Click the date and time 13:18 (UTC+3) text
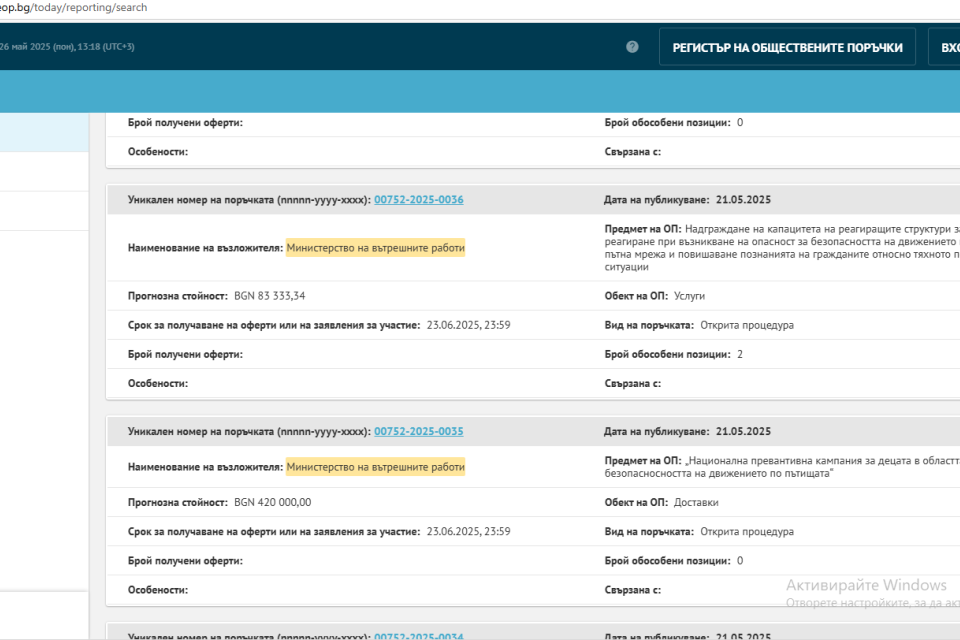 click(67, 47)
